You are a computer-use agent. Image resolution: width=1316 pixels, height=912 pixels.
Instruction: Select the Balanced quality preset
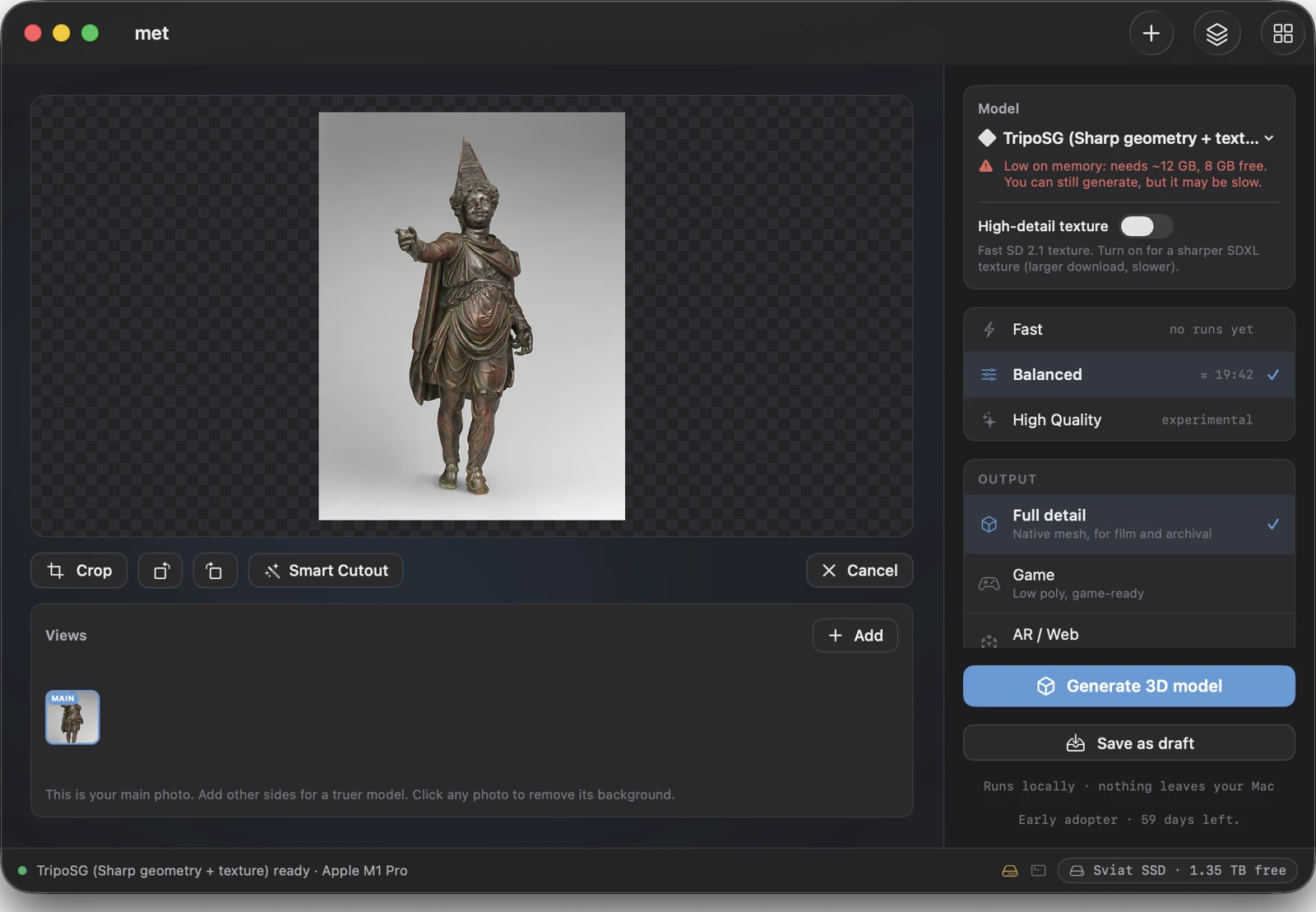click(x=1129, y=375)
